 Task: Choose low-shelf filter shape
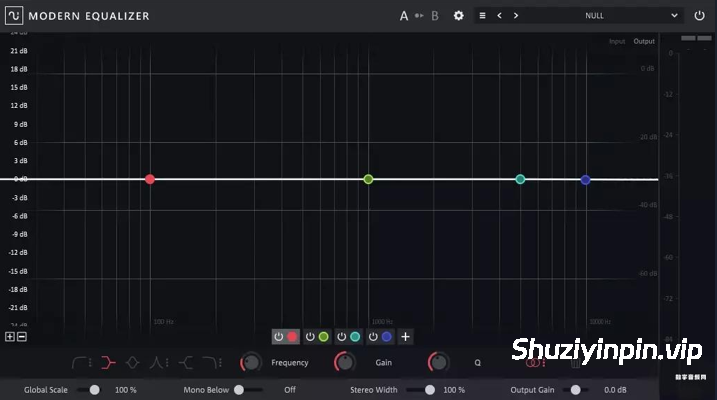click(108, 363)
